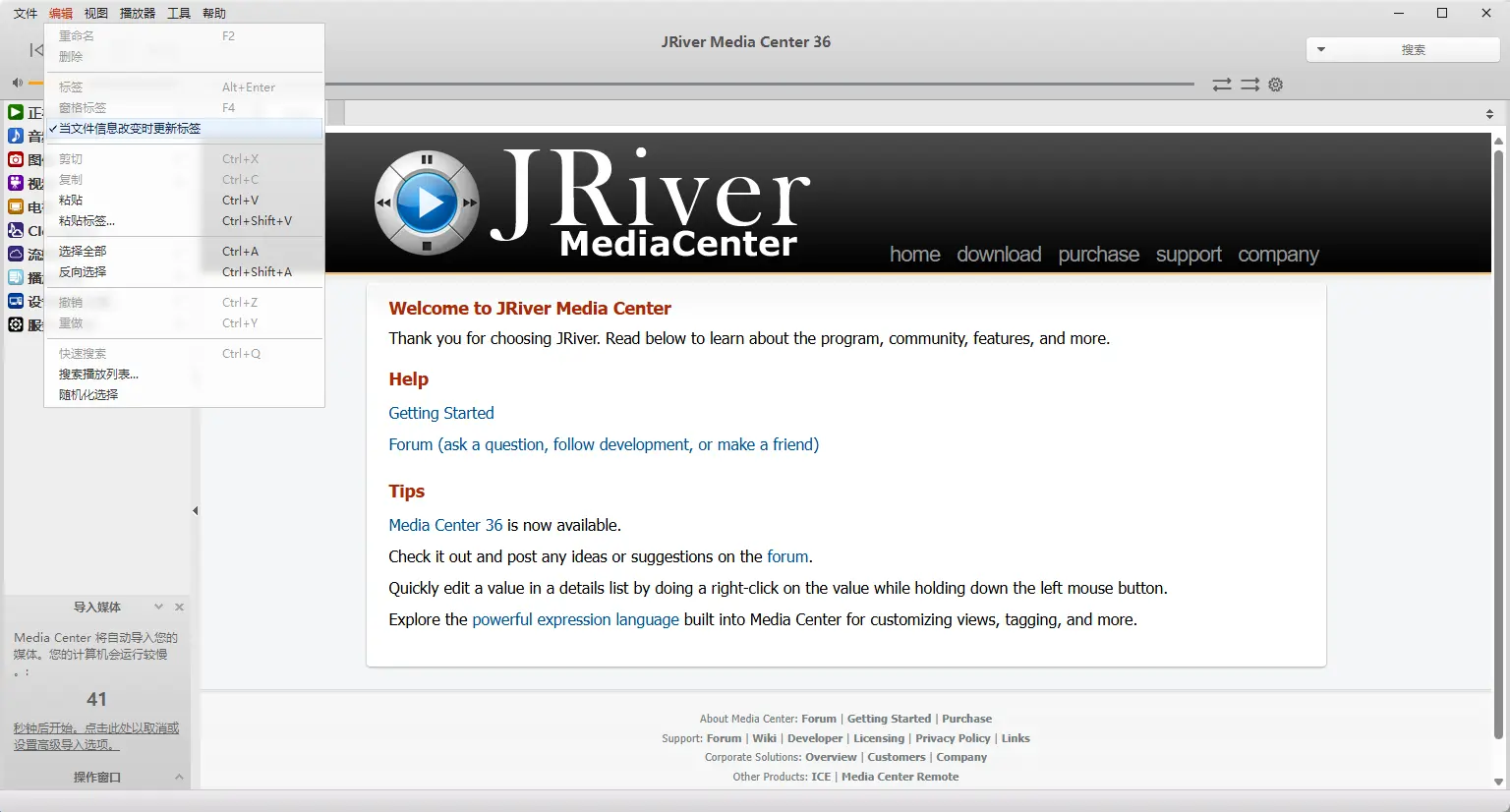Open the support navigation link
The height and width of the screenshot is (812, 1510).
(1189, 255)
